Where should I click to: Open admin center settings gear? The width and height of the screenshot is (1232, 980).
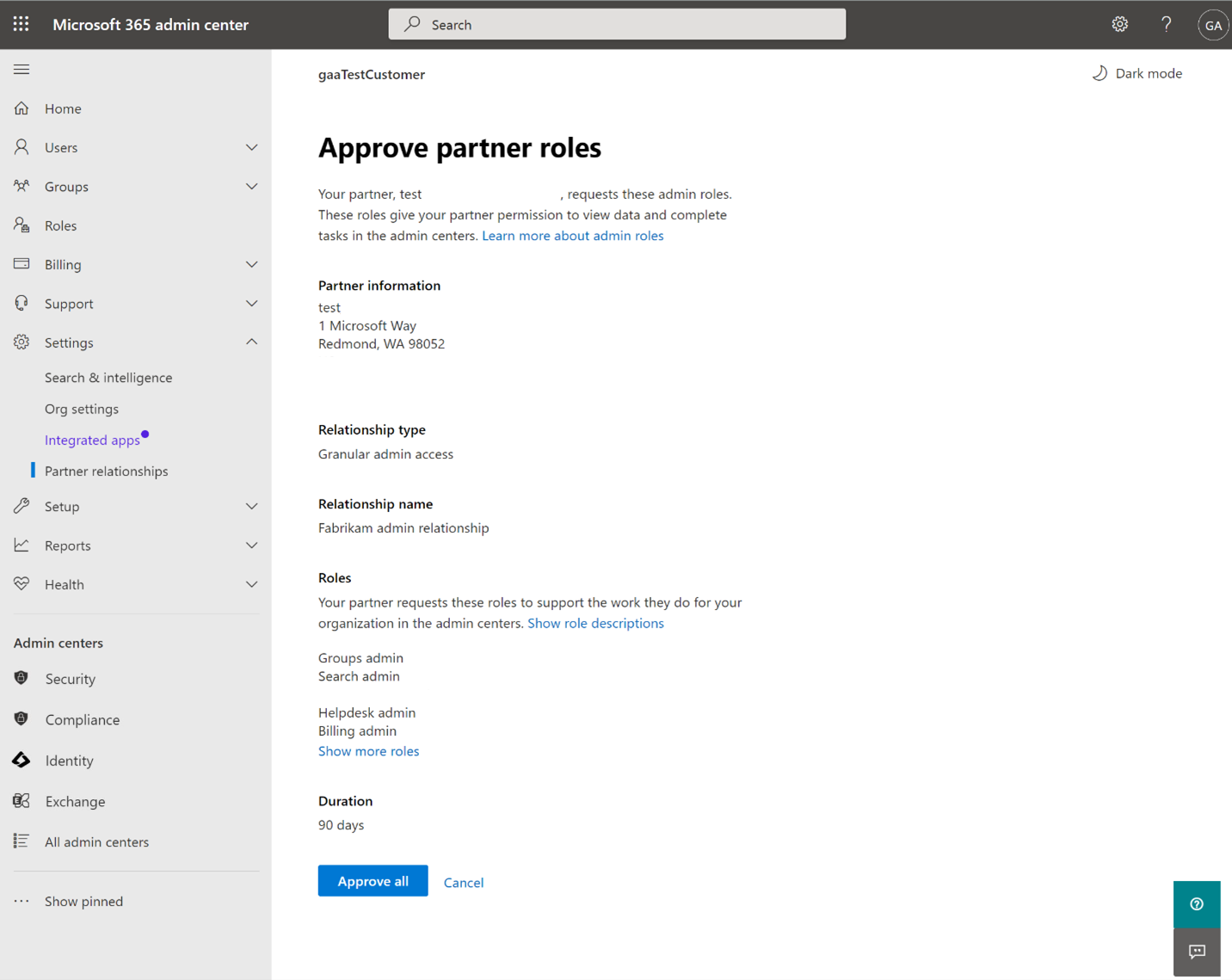pos(1119,24)
